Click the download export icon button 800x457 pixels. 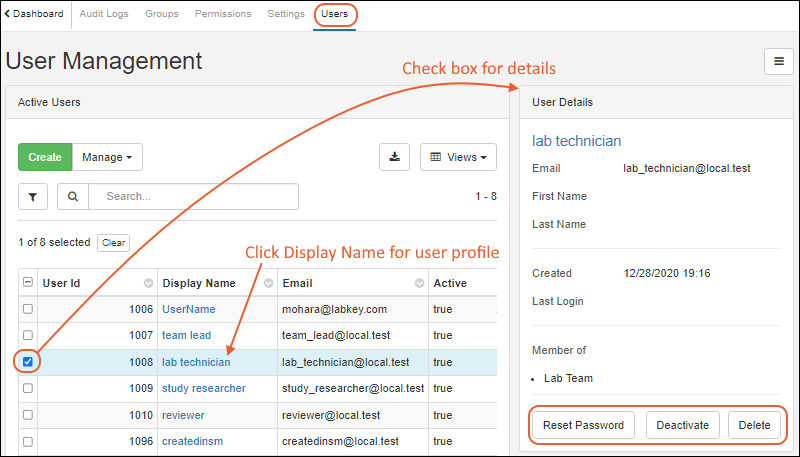click(x=394, y=157)
